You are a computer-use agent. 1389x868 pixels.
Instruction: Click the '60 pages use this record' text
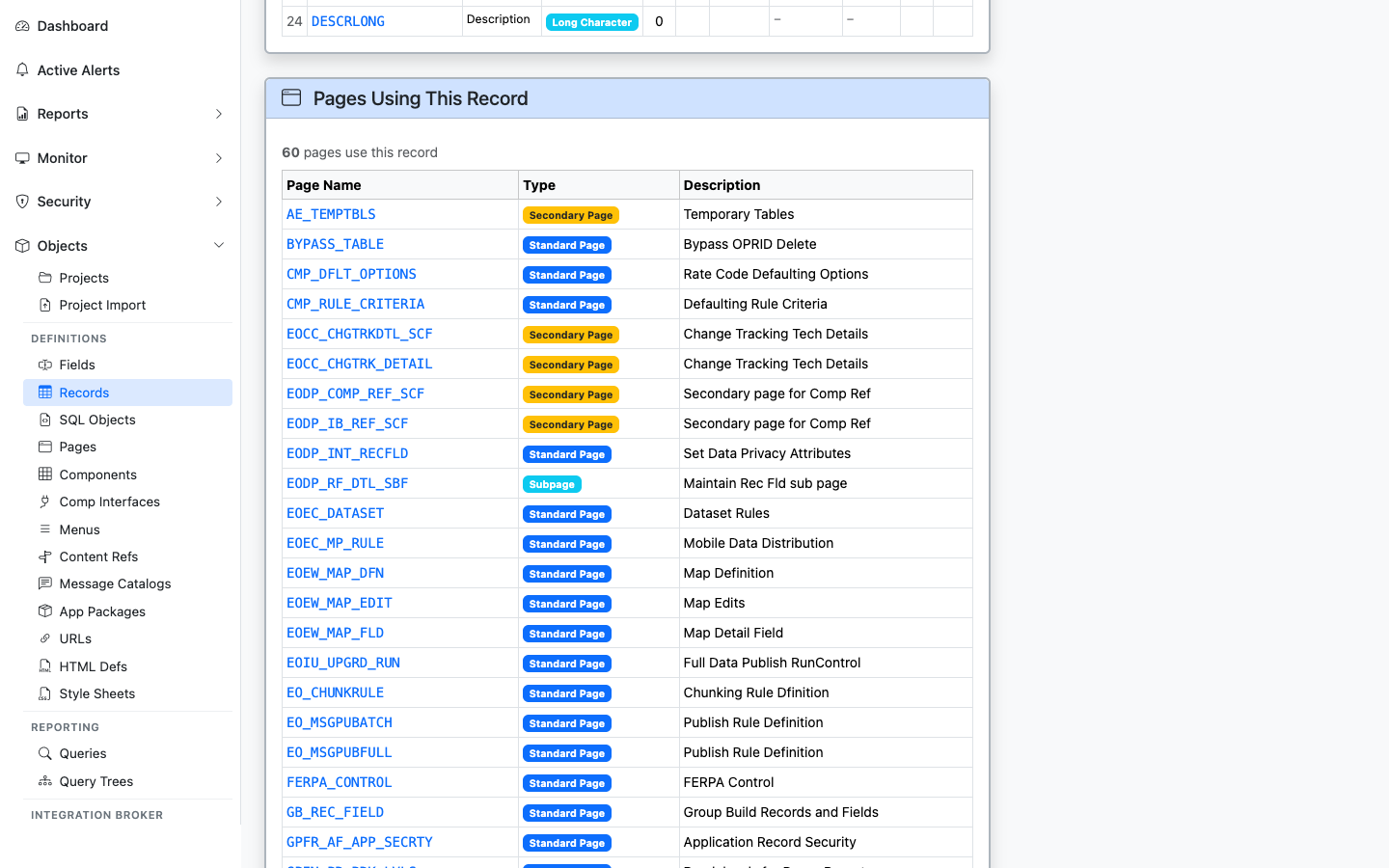click(360, 152)
